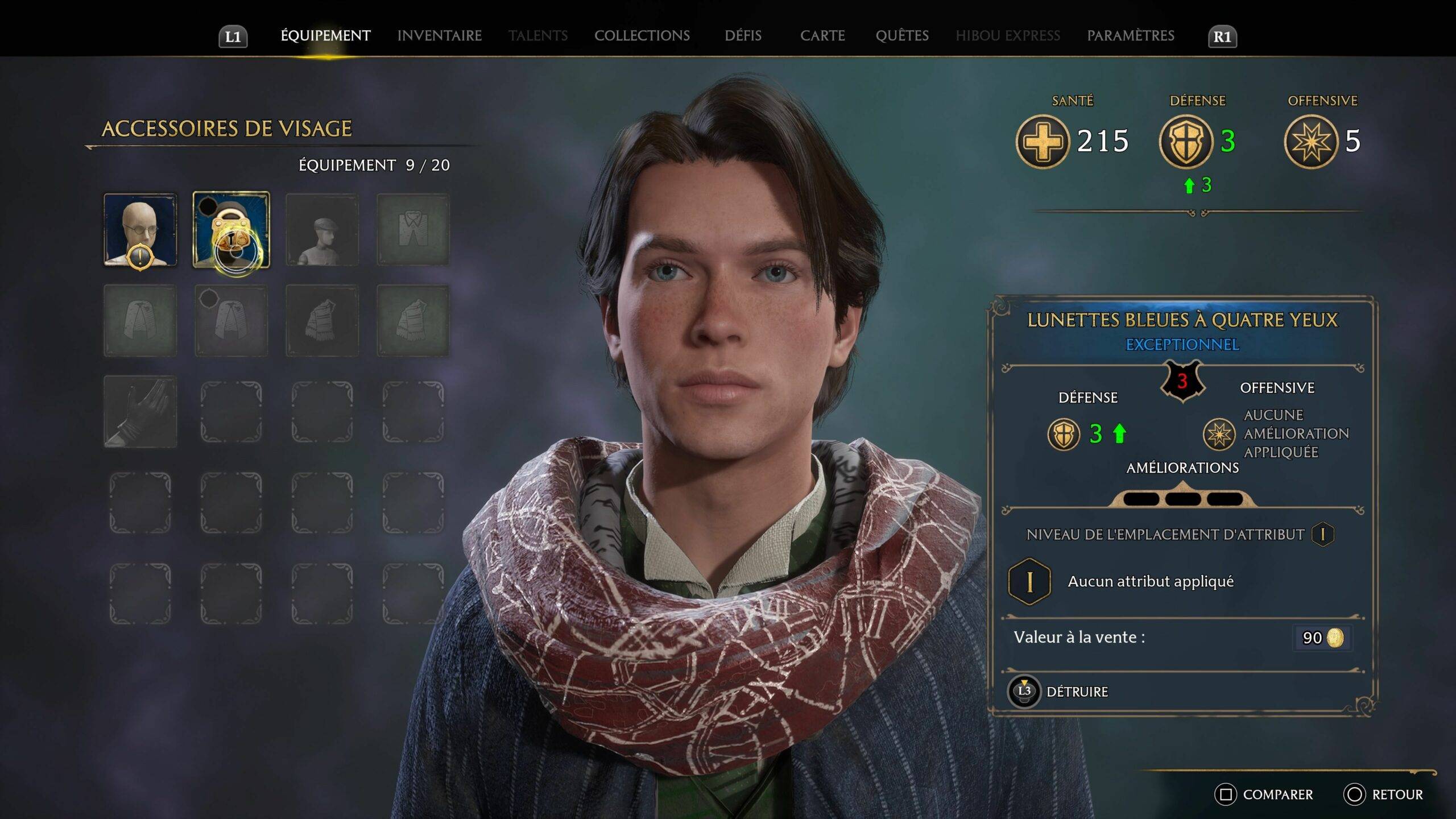Open the Collections tab
This screenshot has width=1456, height=819.
click(x=642, y=36)
